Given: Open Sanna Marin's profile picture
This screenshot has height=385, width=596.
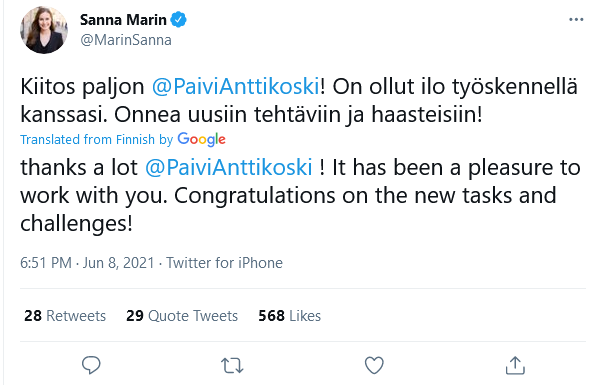Looking at the screenshot, I should tap(44, 30).
